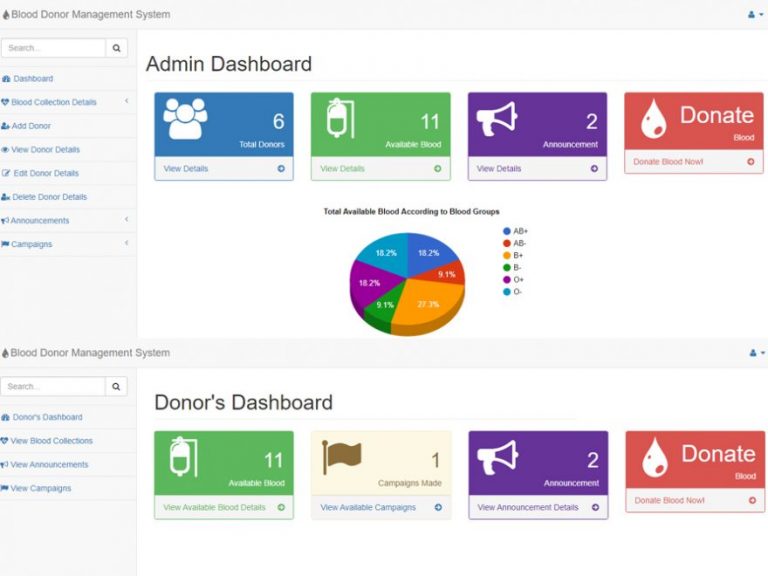Image resolution: width=768 pixels, height=576 pixels.
Task: Click the upper Search input field
Action: click(x=53, y=48)
